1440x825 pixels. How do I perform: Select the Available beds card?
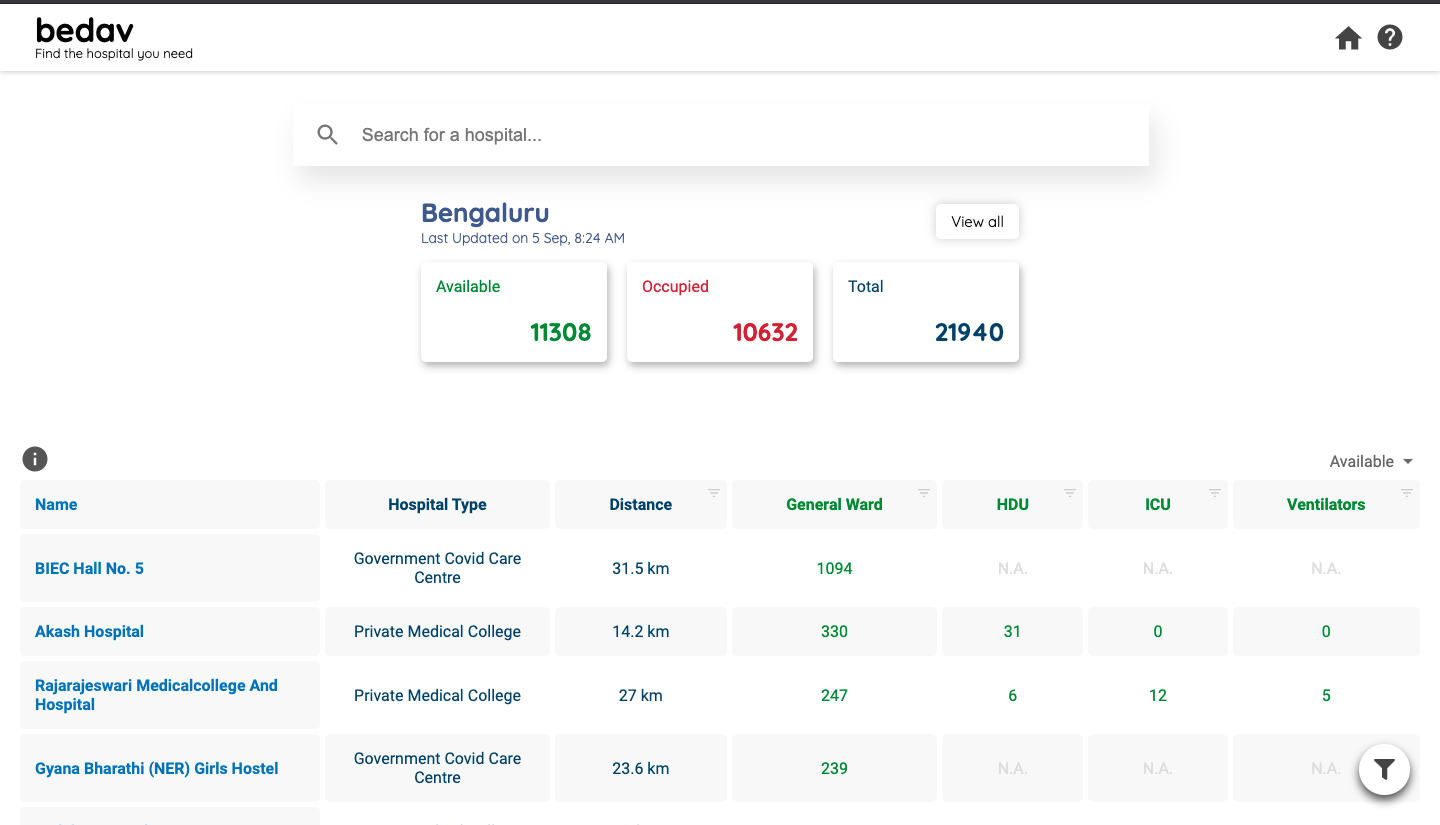tap(513, 312)
